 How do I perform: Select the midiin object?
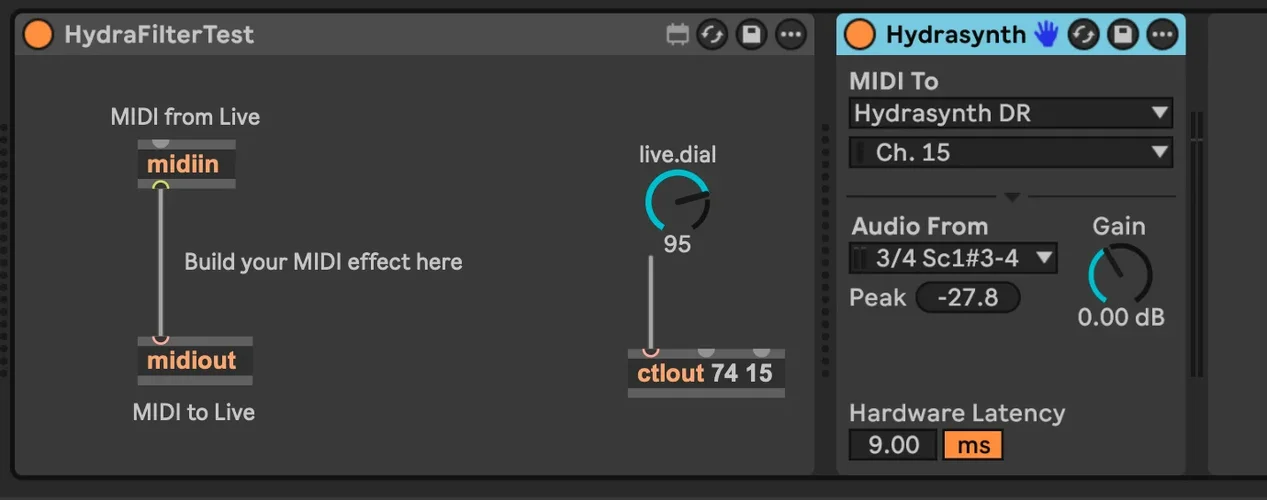[x=186, y=164]
